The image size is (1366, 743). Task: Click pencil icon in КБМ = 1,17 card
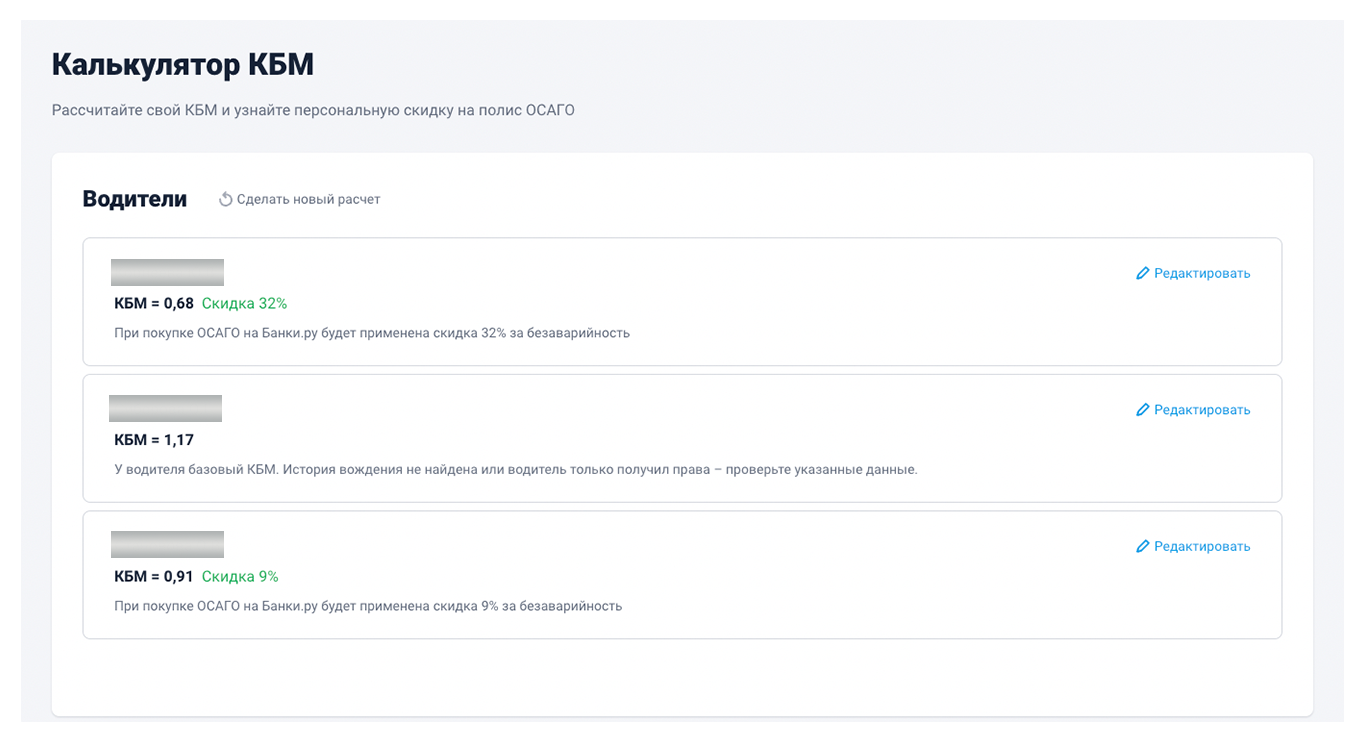1143,410
